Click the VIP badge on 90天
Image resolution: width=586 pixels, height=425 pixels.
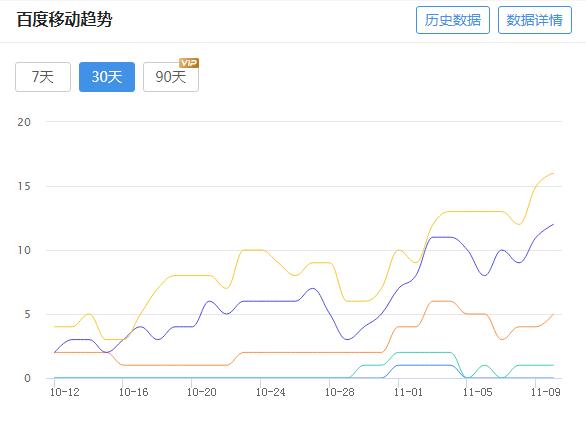(x=189, y=63)
